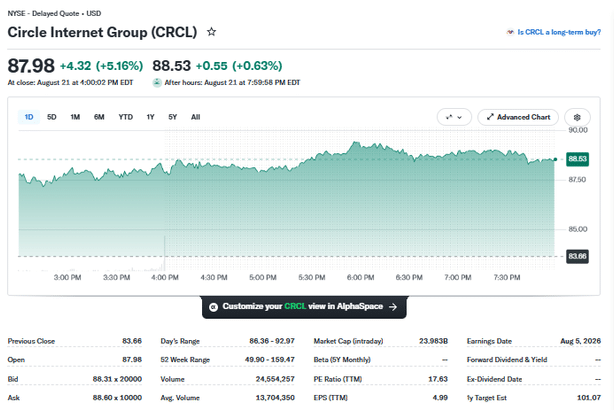The height and width of the screenshot is (410, 614).
Task: Click the Circle Internet Group (CRCL) heading
Action: tap(102, 32)
